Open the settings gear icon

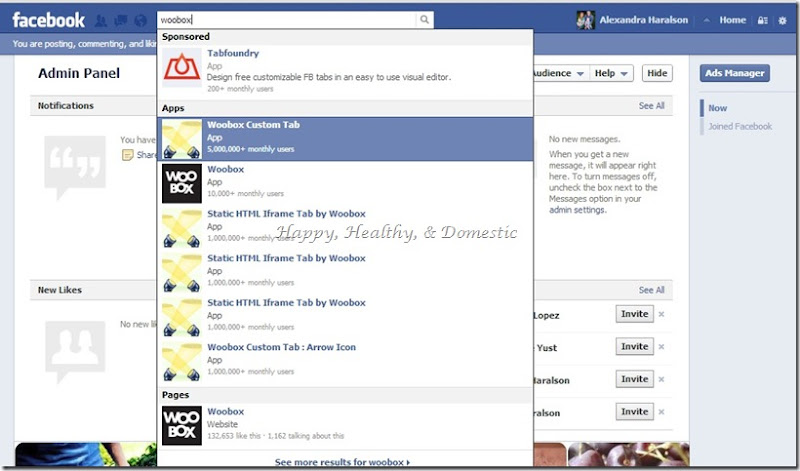(x=782, y=20)
